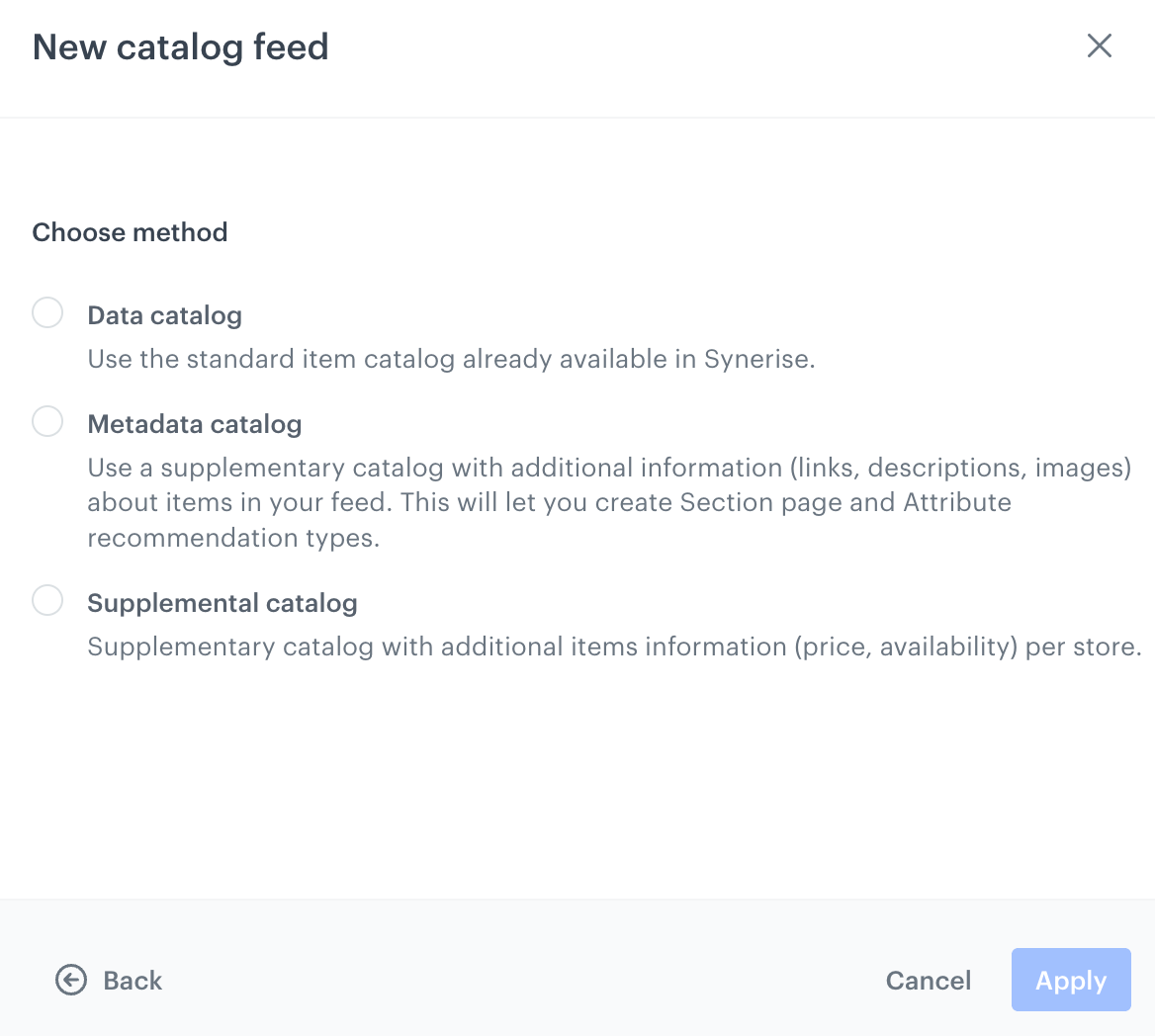Click the Apply action in the footer bar
This screenshot has width=1155, height=1036.
pyautogui.click(x=1071, y=980)
